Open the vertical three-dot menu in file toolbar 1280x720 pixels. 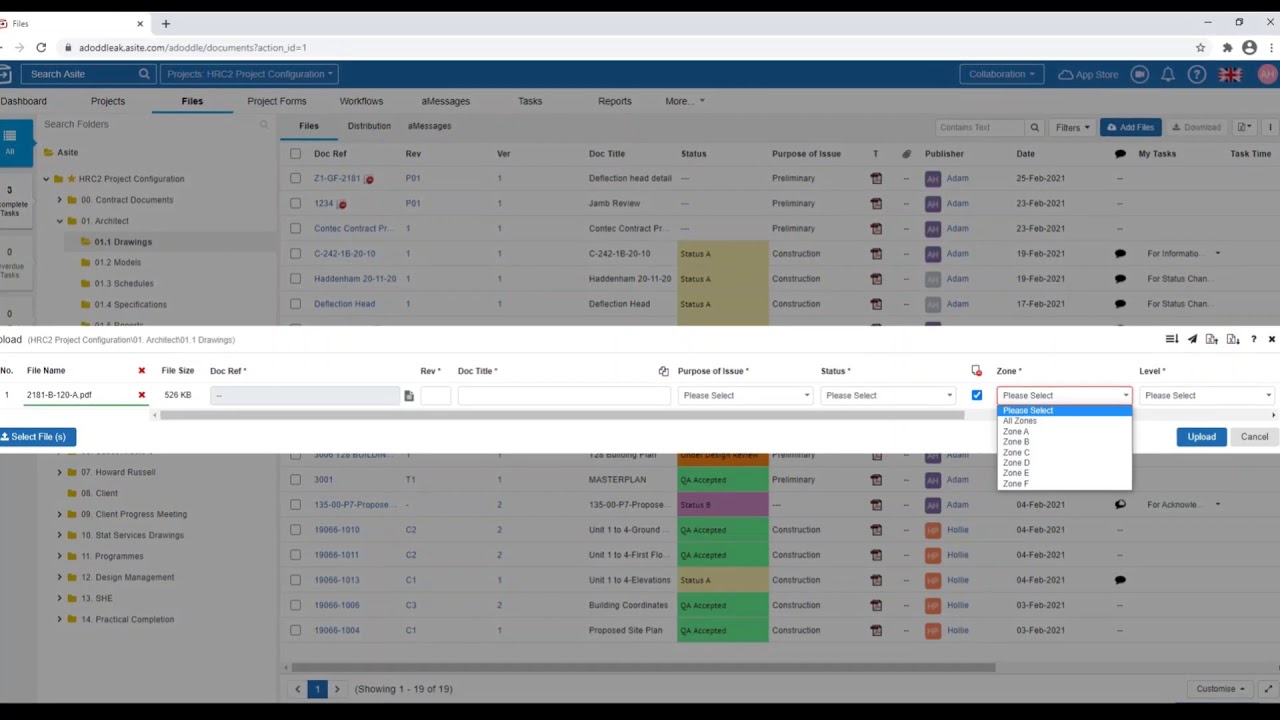(x=1270, y=128)
